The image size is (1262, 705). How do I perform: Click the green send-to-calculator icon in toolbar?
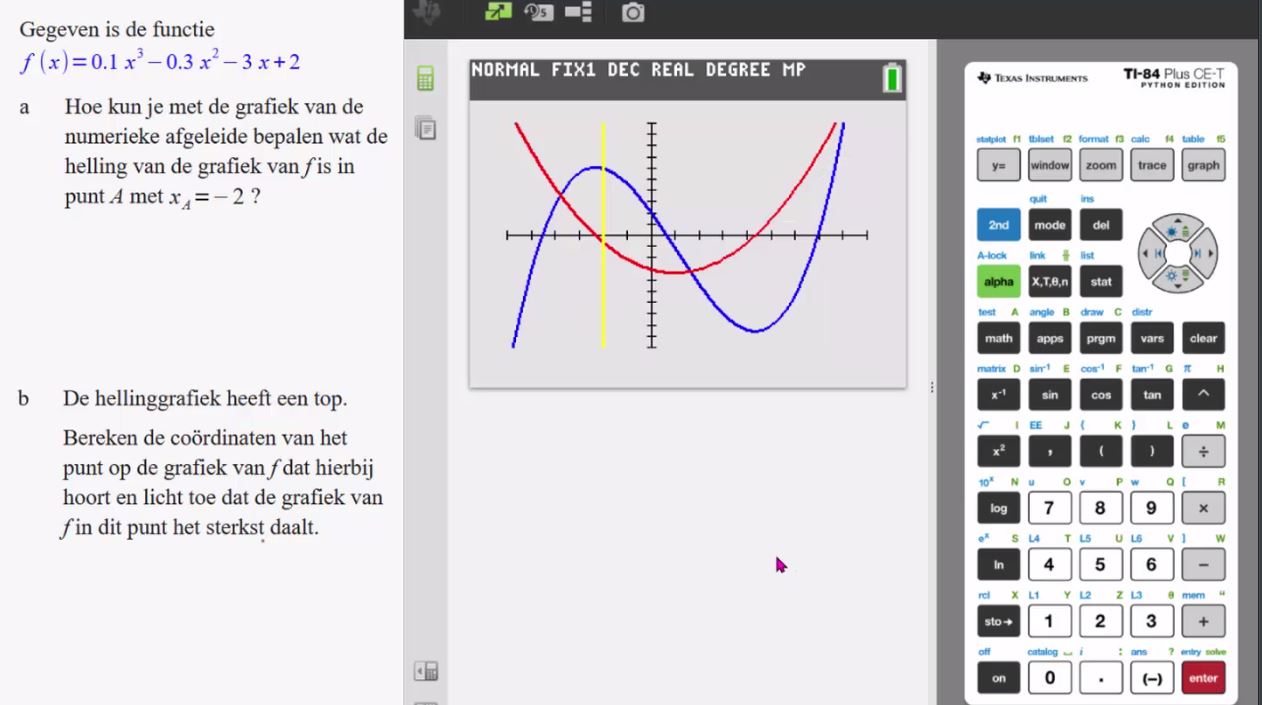[497, 12]
